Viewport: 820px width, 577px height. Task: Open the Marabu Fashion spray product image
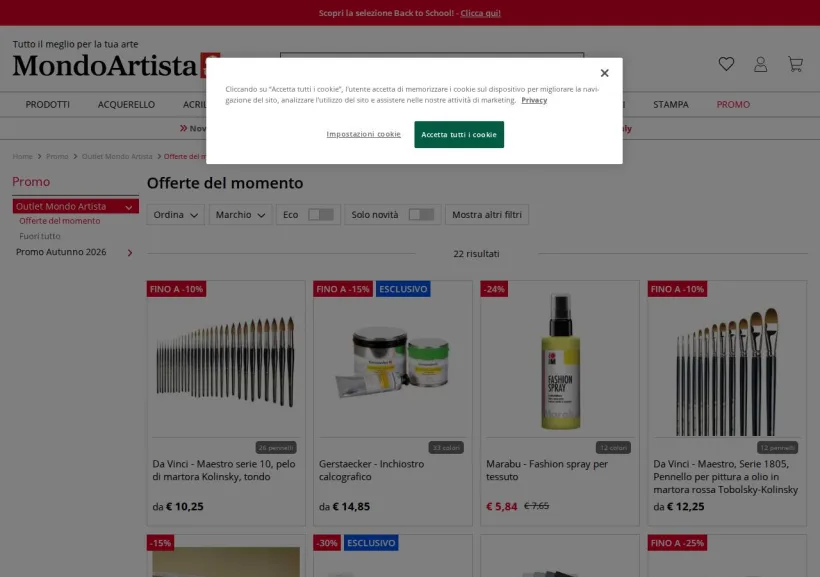tap(560, 362)
